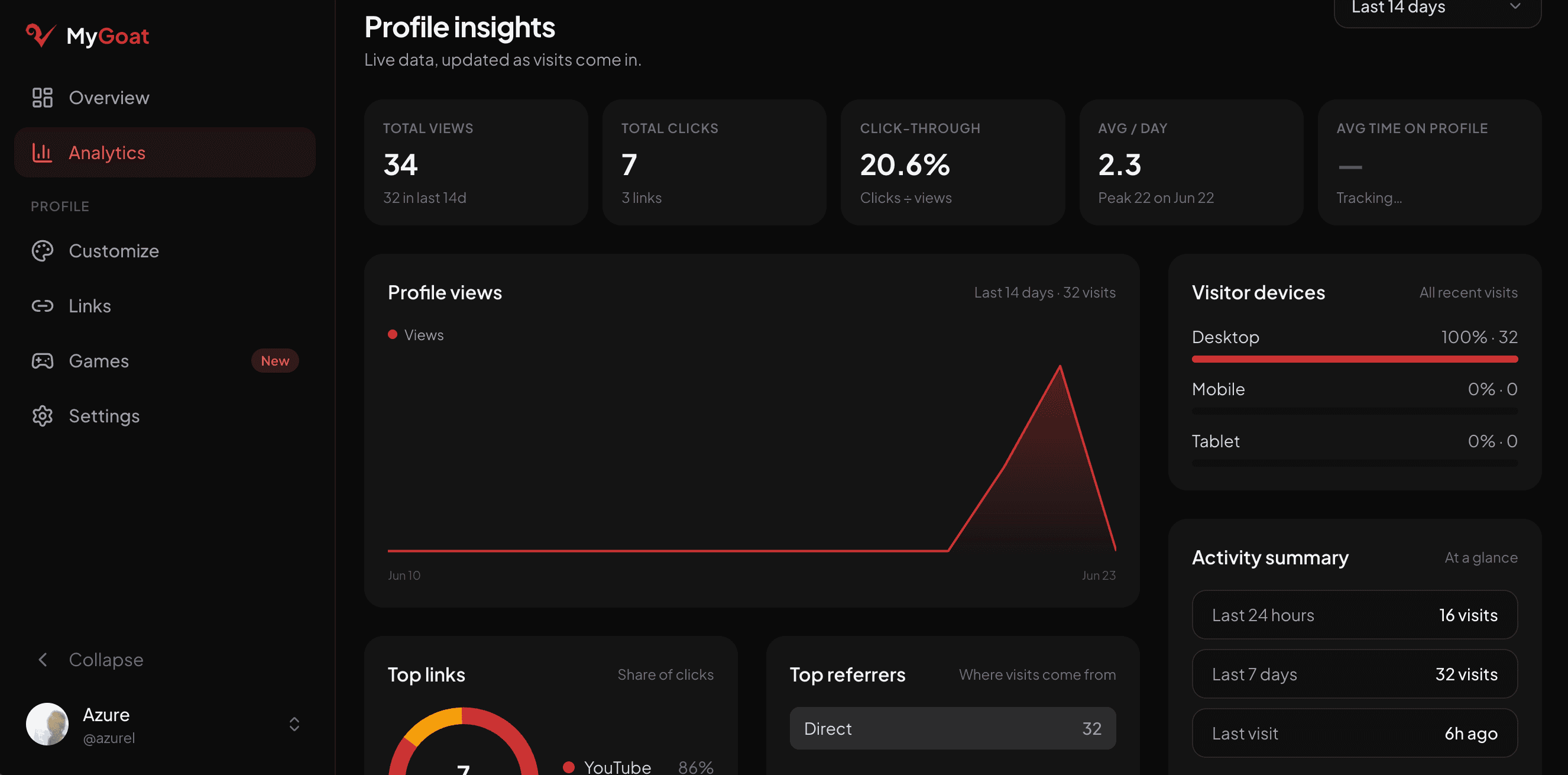This screenshot has height=775, width=1568.
Task: Open the Games section
Action: tap(165, 361)
